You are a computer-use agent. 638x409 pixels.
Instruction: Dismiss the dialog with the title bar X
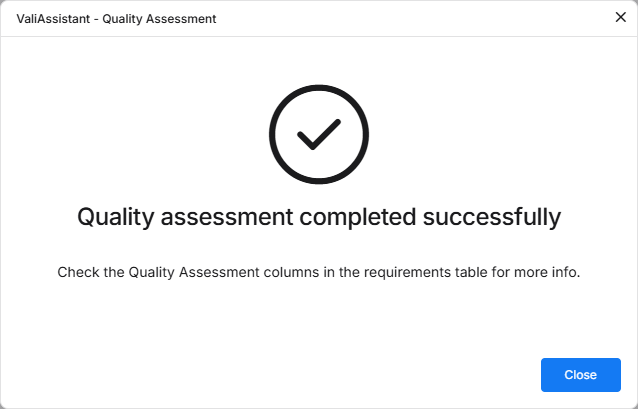click(x=620, y=18)
